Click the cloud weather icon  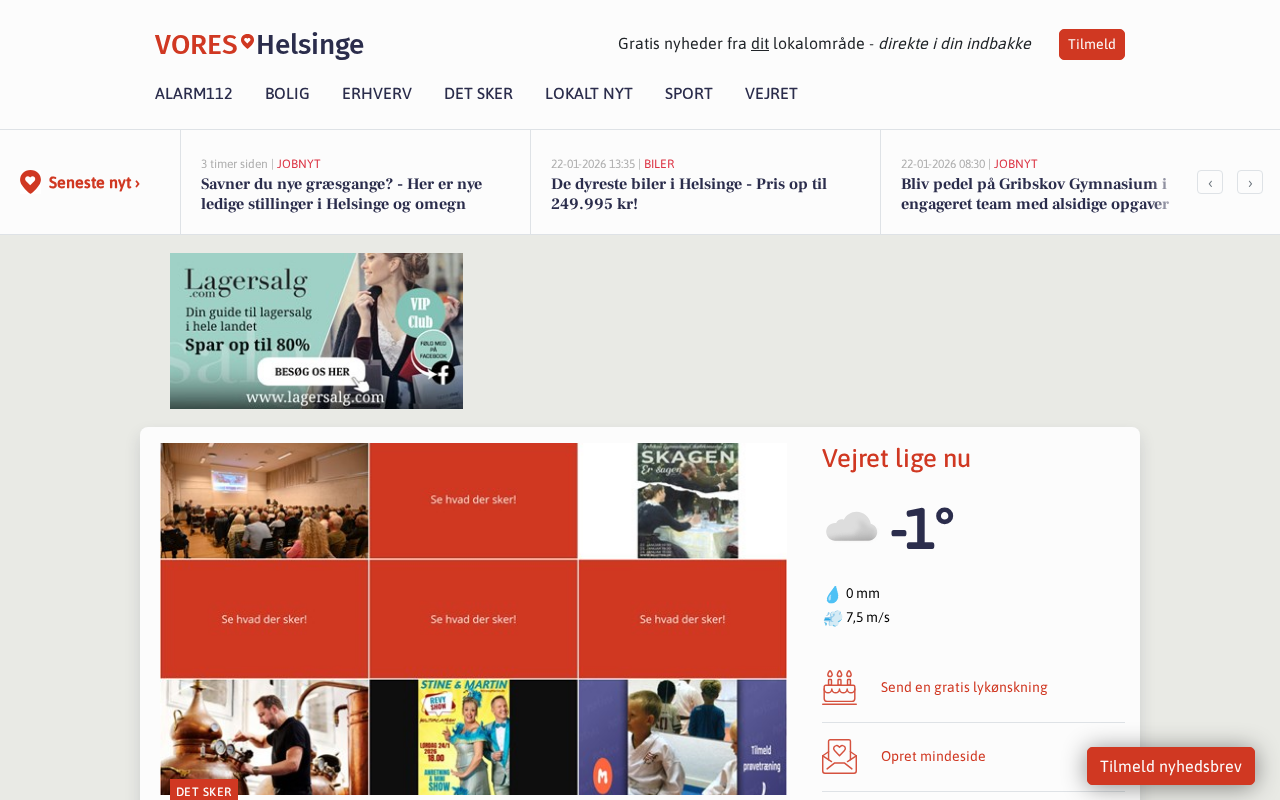click(851, 527)
